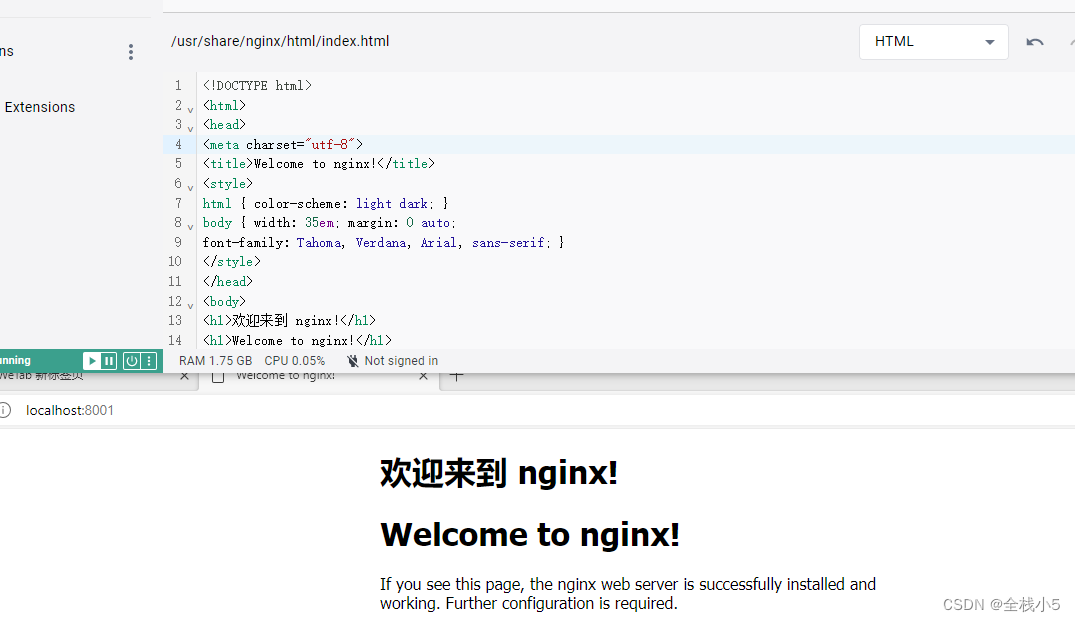Image resolution: width=1075 pixels, height=622 pixels.
Task: Collapse the body rule fold on line 8
Action: click(191, 226)
